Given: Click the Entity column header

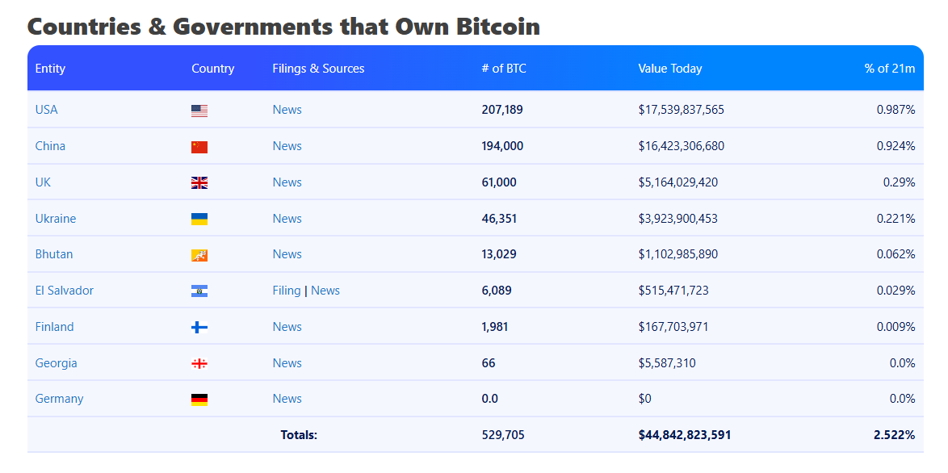Looking at the screenshot, I should 50,69.
